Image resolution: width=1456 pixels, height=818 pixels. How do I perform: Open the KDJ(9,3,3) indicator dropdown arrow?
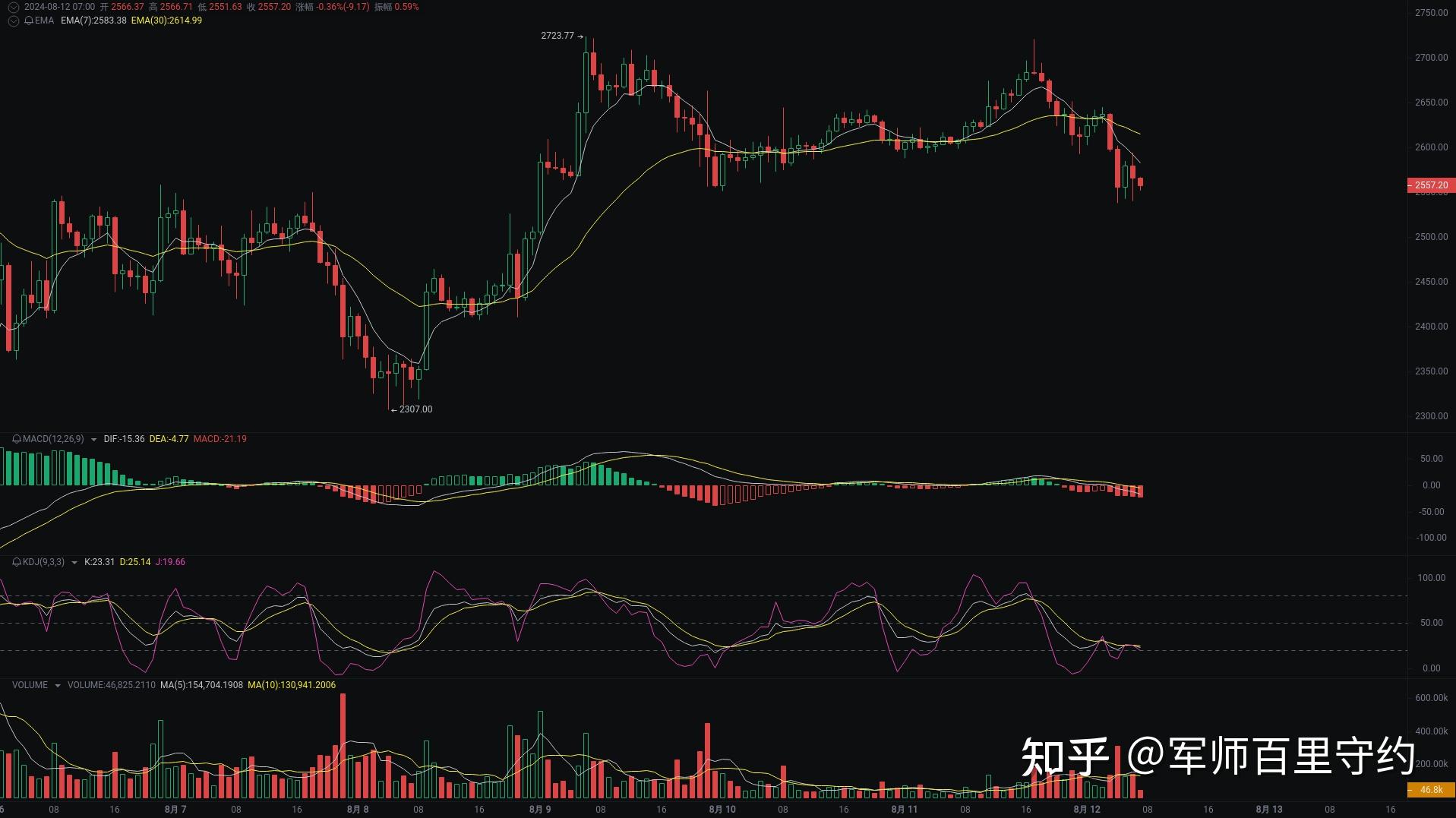coord(74,563)
